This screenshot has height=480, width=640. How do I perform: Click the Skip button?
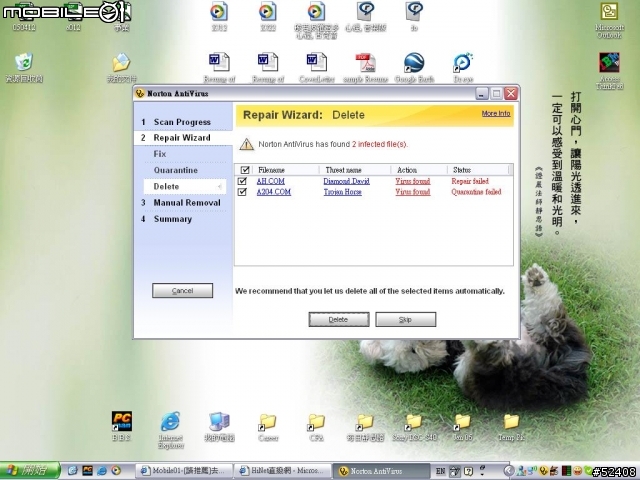(405, 319)
